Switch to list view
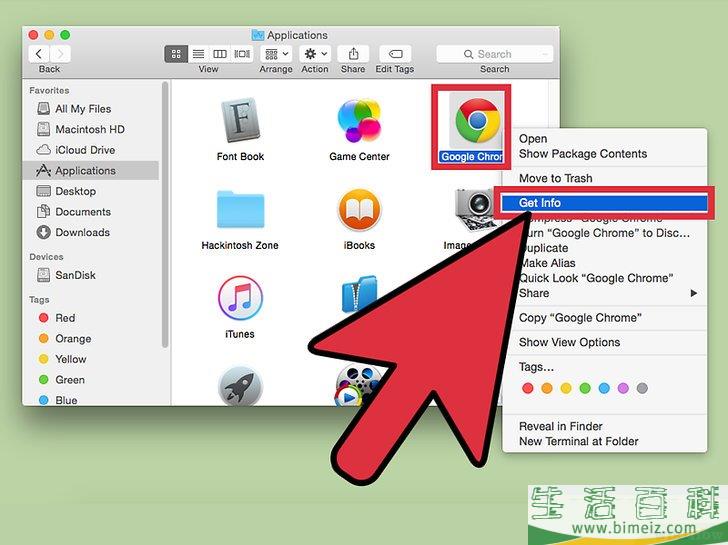The width and height of the screenshot is (728, 545). click(198, 54)
